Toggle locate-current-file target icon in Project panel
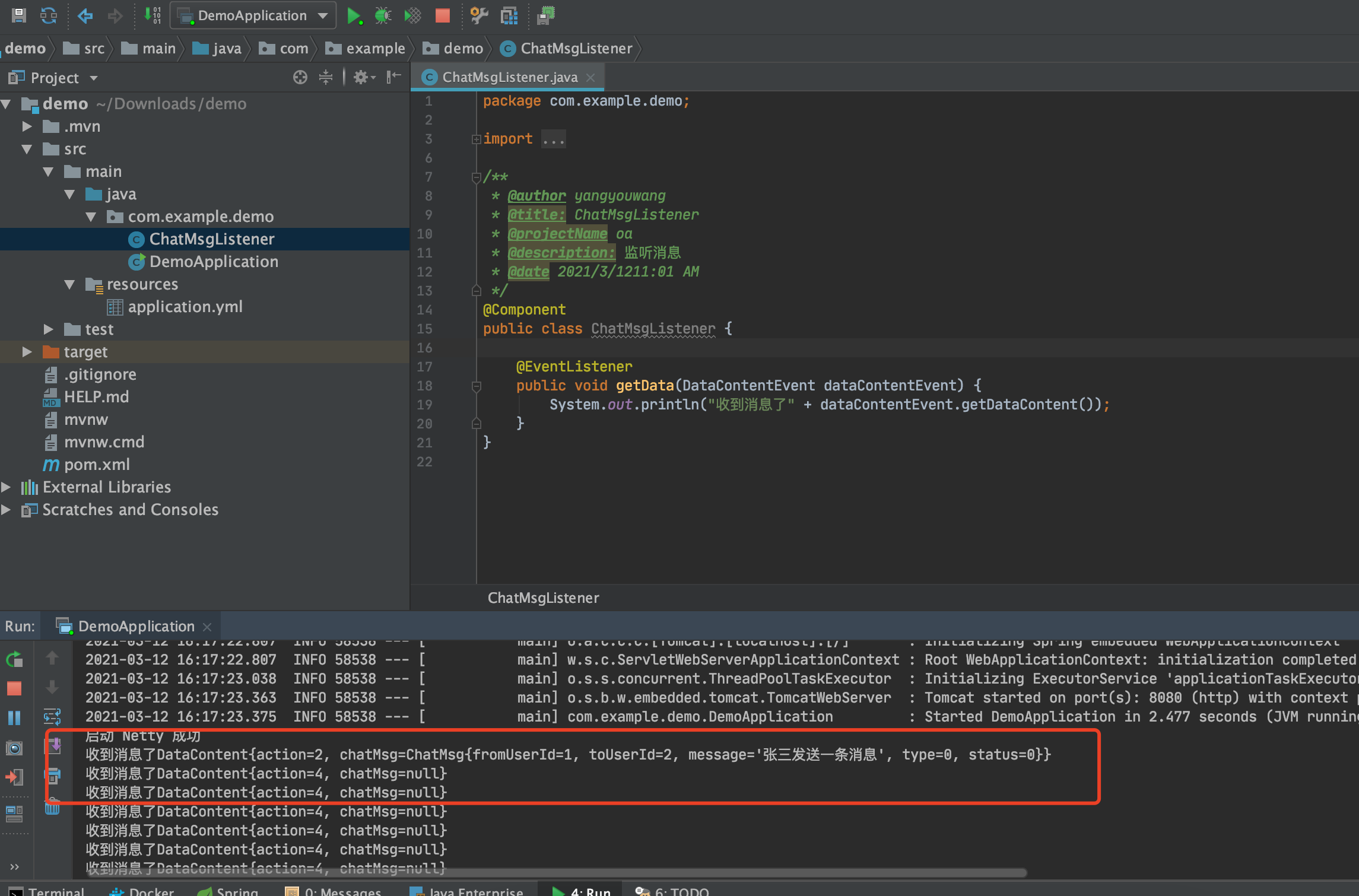This screenshot has width=1359, height=896. (x=300, y=77)
